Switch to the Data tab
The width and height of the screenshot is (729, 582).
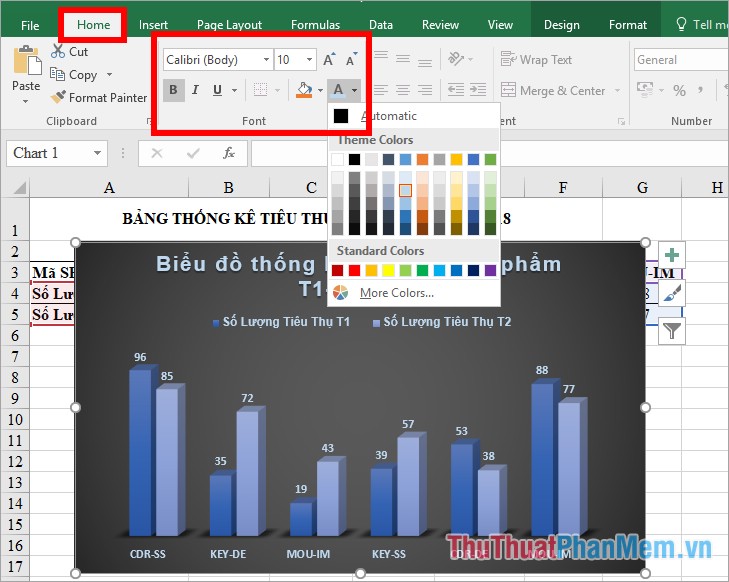(381, 25)
